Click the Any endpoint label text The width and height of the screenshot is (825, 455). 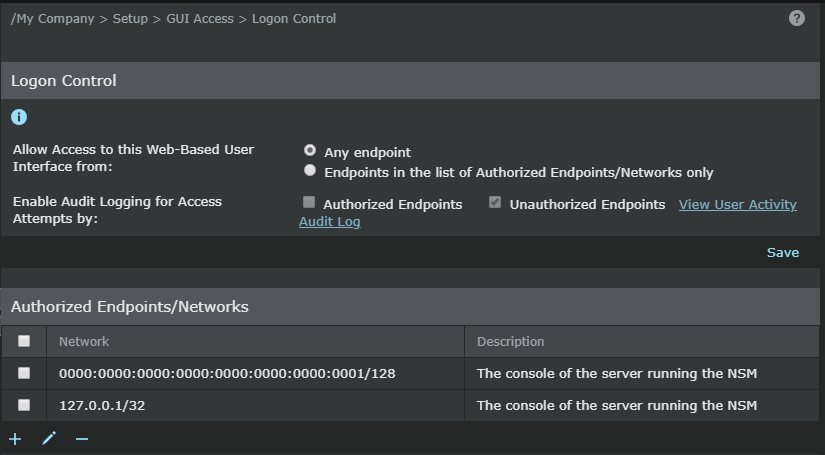pyautogui.click(x=367, y=153)
